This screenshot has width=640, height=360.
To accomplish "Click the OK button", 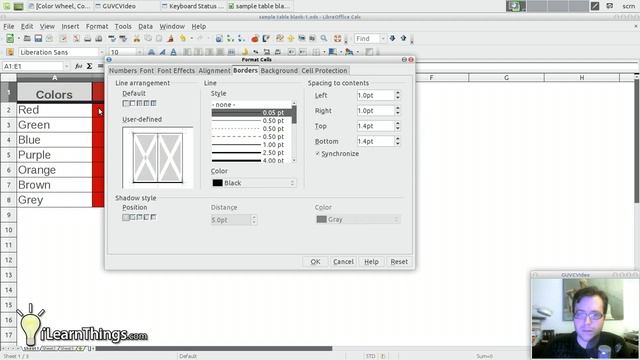I will click(315, 262).
